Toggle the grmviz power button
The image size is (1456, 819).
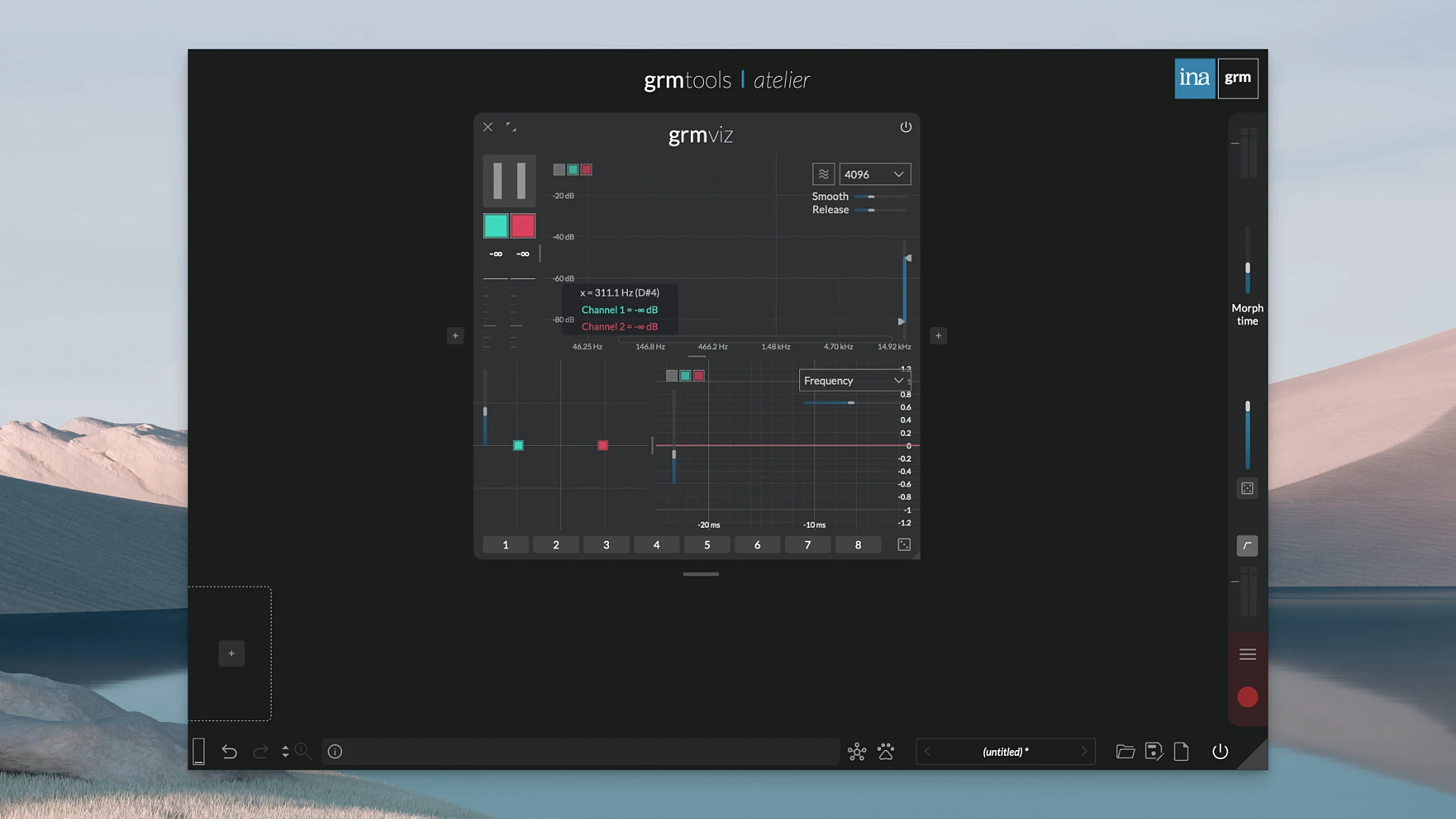click(x=906, y=127)
